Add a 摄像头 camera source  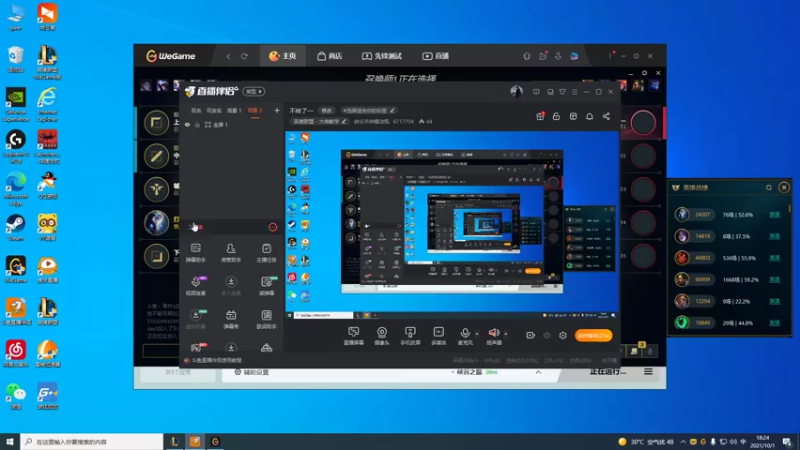[x=382, y=336]
